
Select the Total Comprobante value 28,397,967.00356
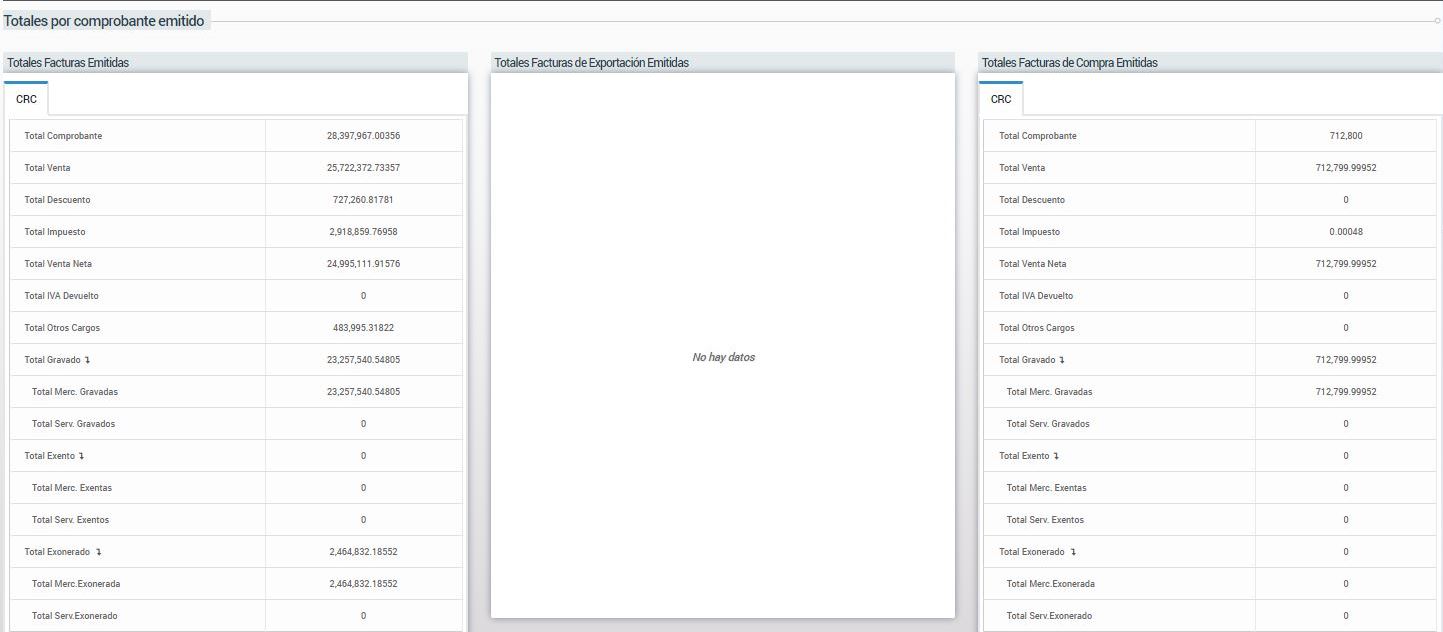tap(364, 136)
